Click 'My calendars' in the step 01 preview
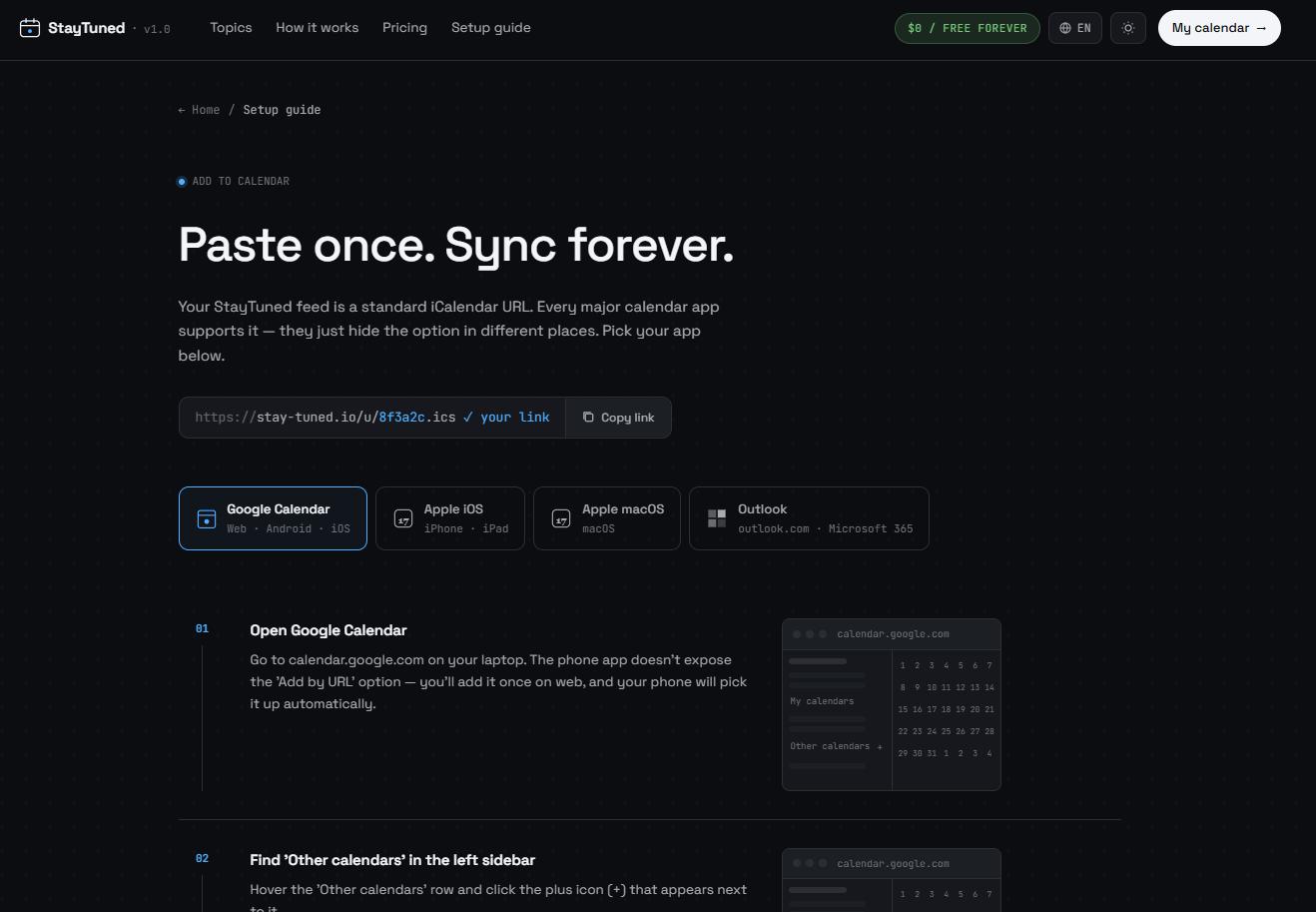This screenshot has width=1316, height=912. 822,701
